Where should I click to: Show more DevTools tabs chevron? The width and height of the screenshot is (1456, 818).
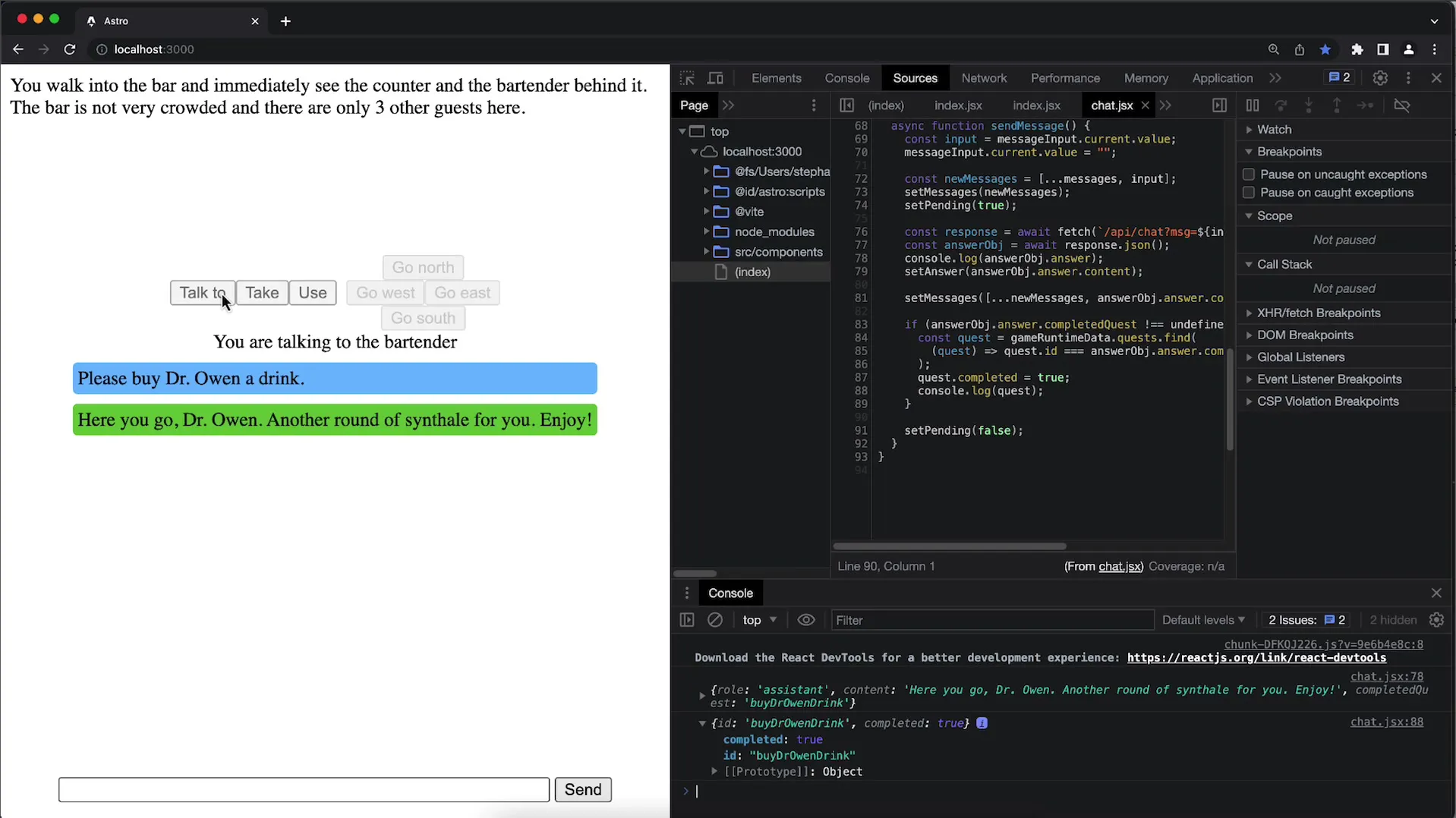point(1275,78)
